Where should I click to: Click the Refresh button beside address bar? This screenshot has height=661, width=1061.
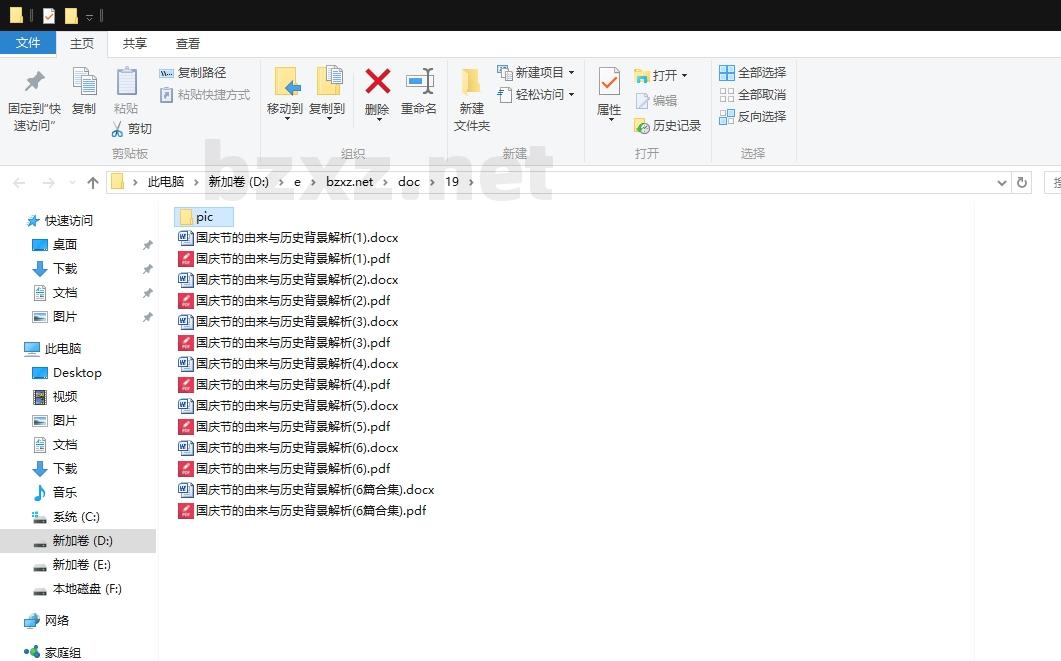(1021, 182)
